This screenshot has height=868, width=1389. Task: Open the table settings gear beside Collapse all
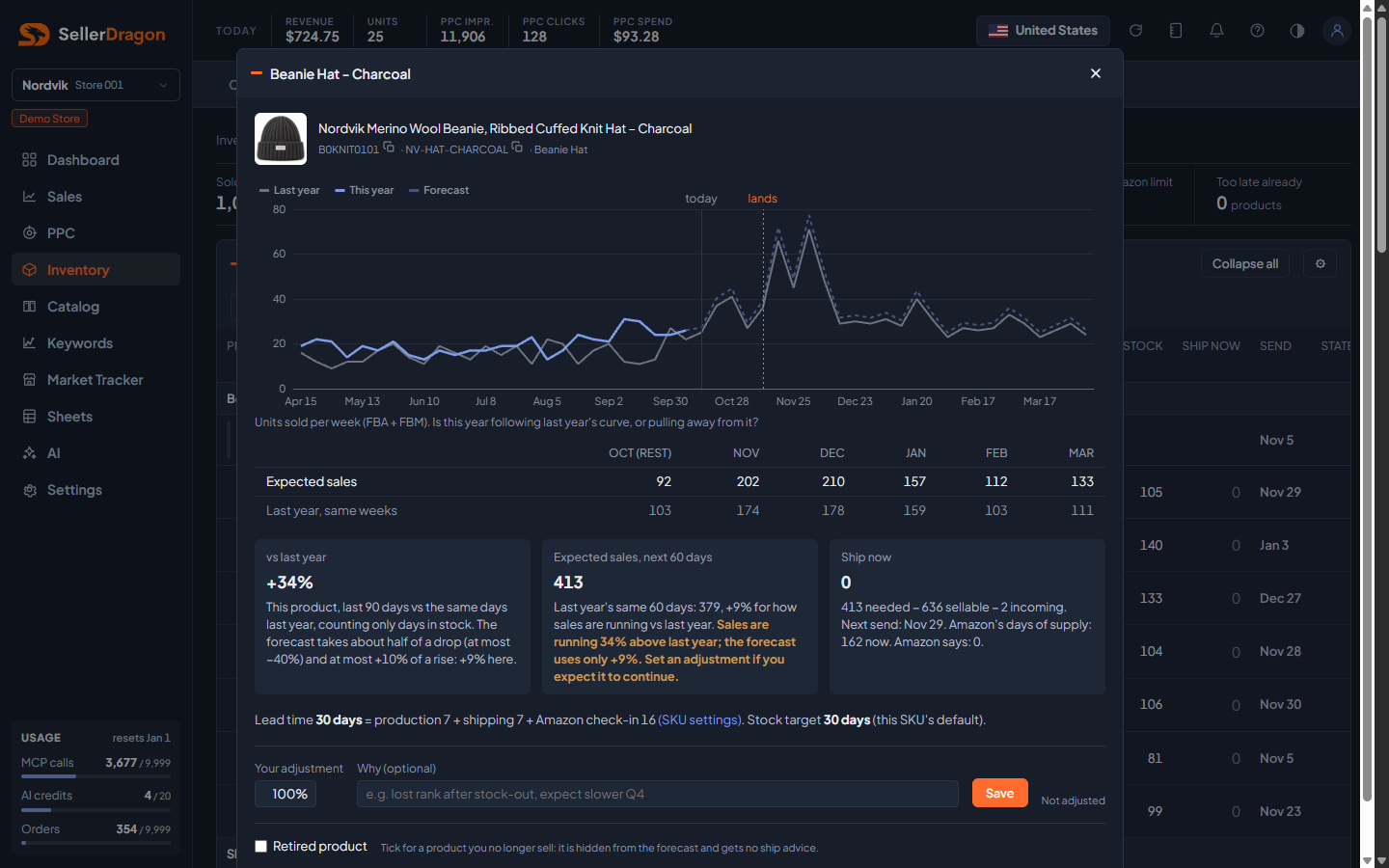tap(1321, 264)
